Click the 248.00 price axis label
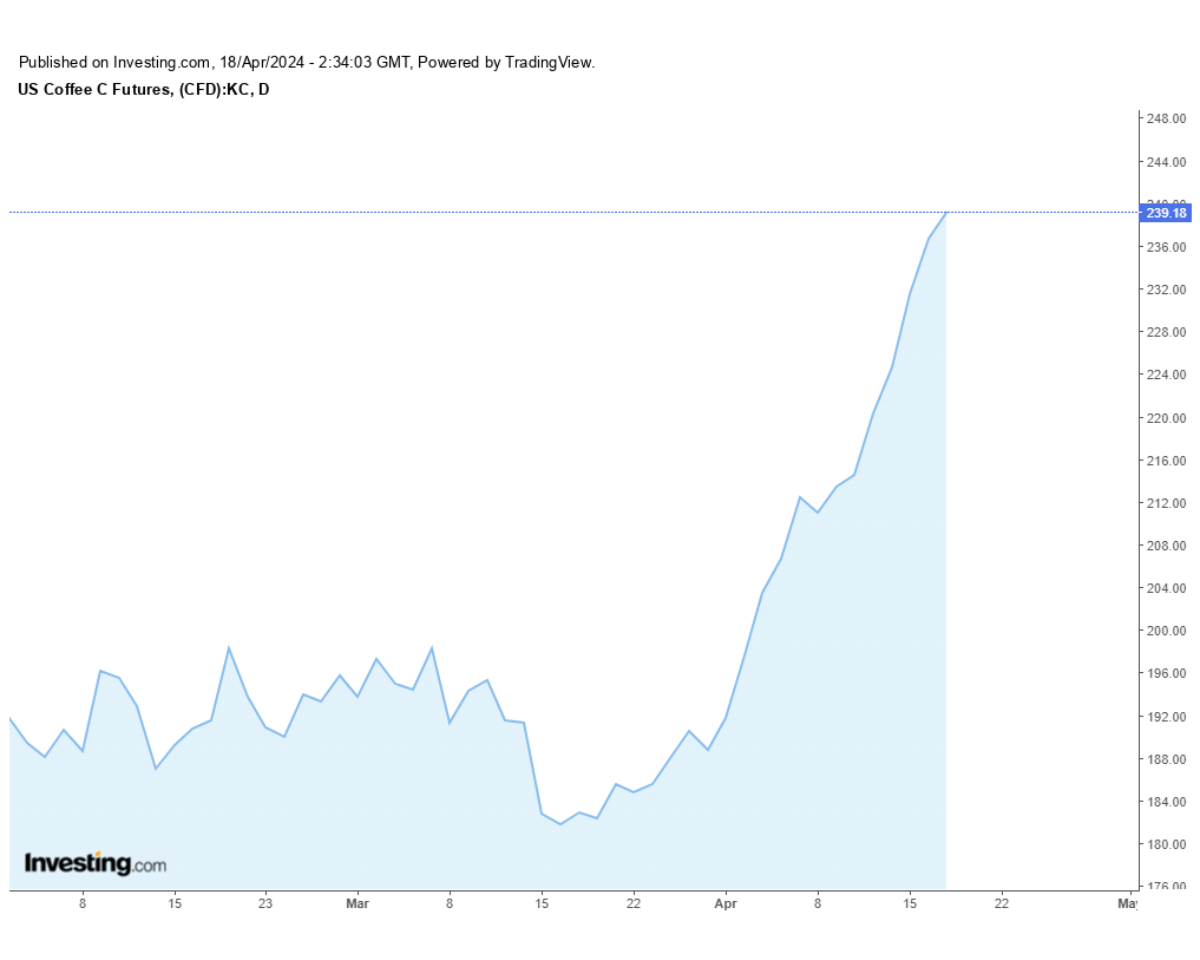This screenshot has height=960, width=1200. click(x=1166, y=119)
